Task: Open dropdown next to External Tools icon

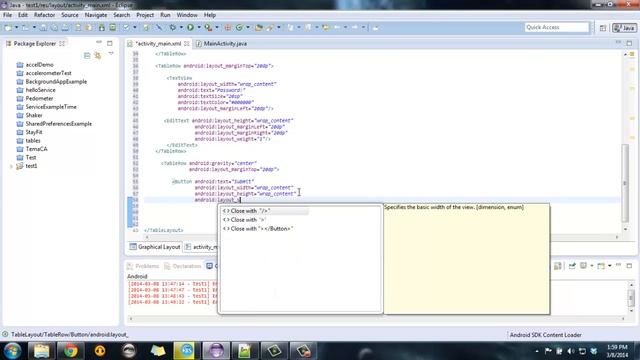Action: coord(217,27)
